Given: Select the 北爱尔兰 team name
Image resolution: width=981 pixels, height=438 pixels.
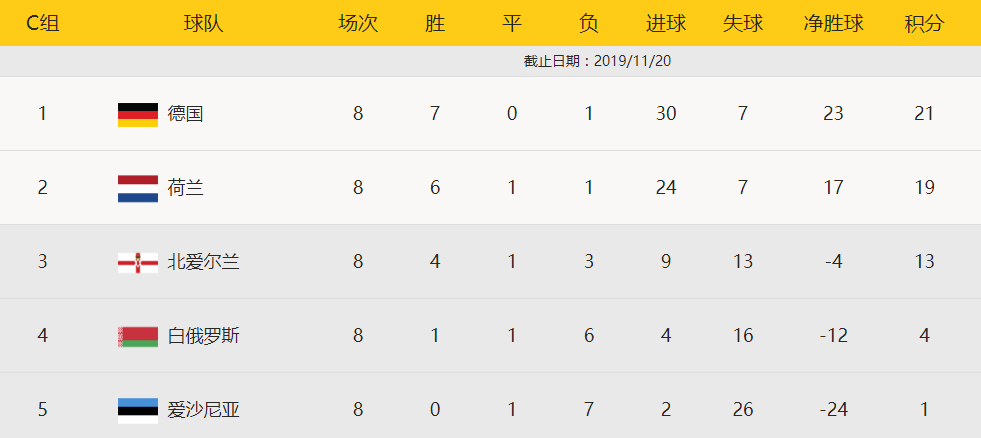Looking at the screenshot, I should tap(203, 262).
